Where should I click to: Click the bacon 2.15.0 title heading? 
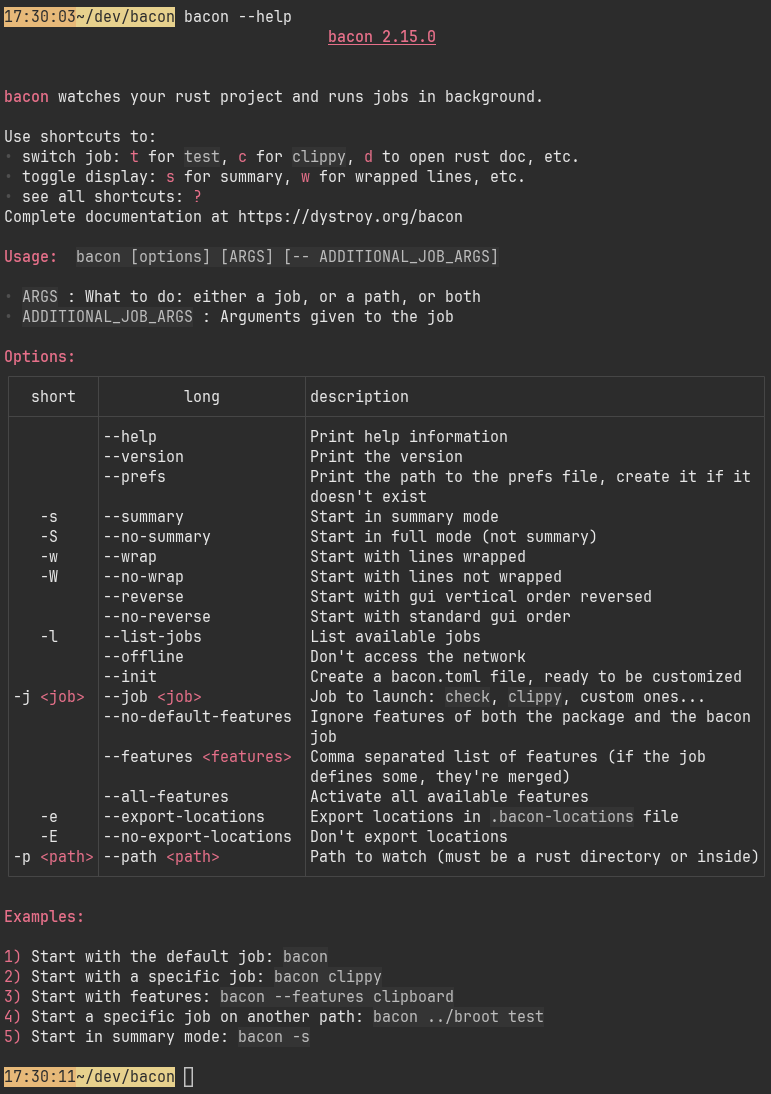[382, 36]
